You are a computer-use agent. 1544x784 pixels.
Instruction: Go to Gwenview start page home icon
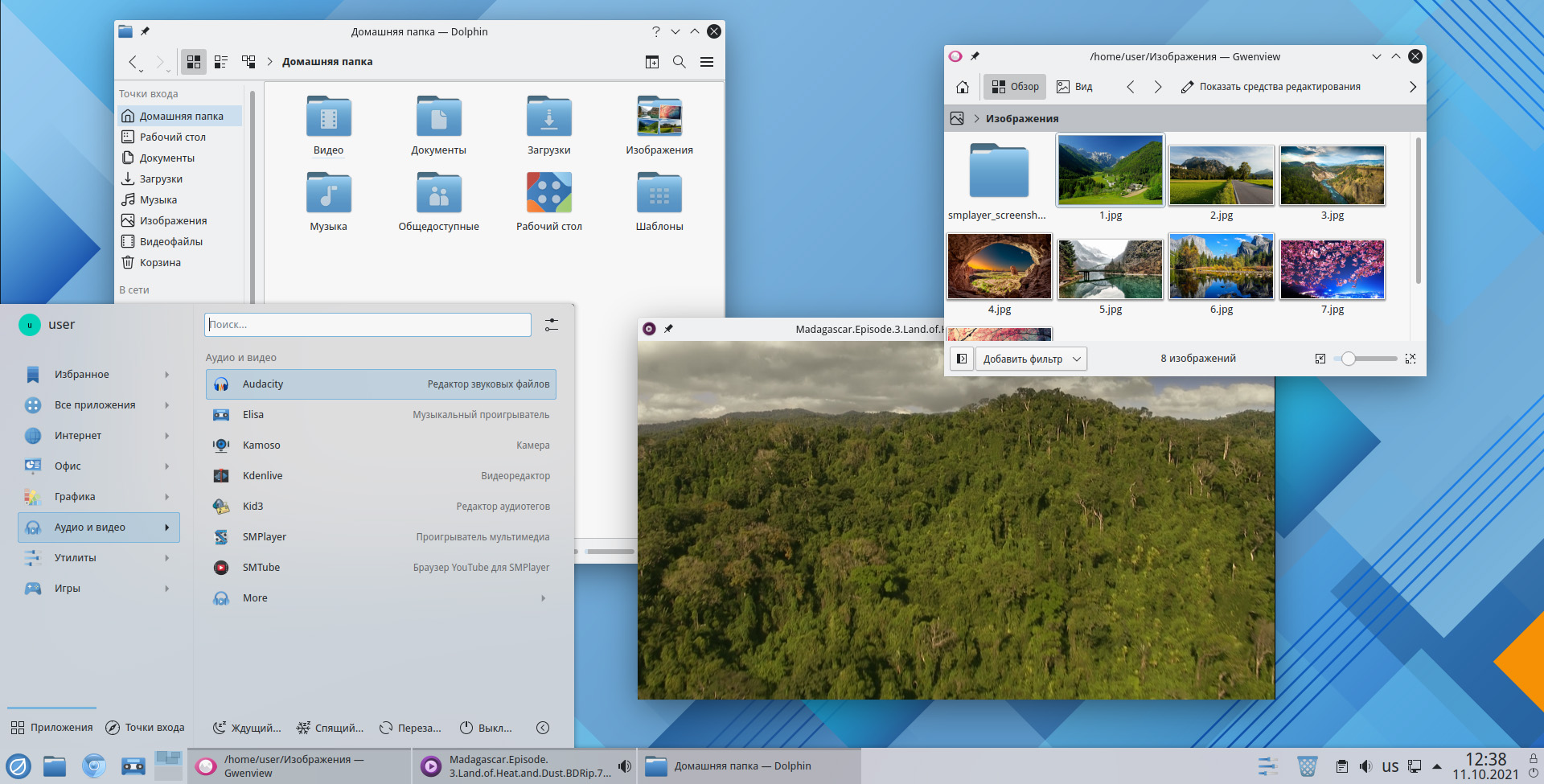pyautogui.click(x=963, y=87)
